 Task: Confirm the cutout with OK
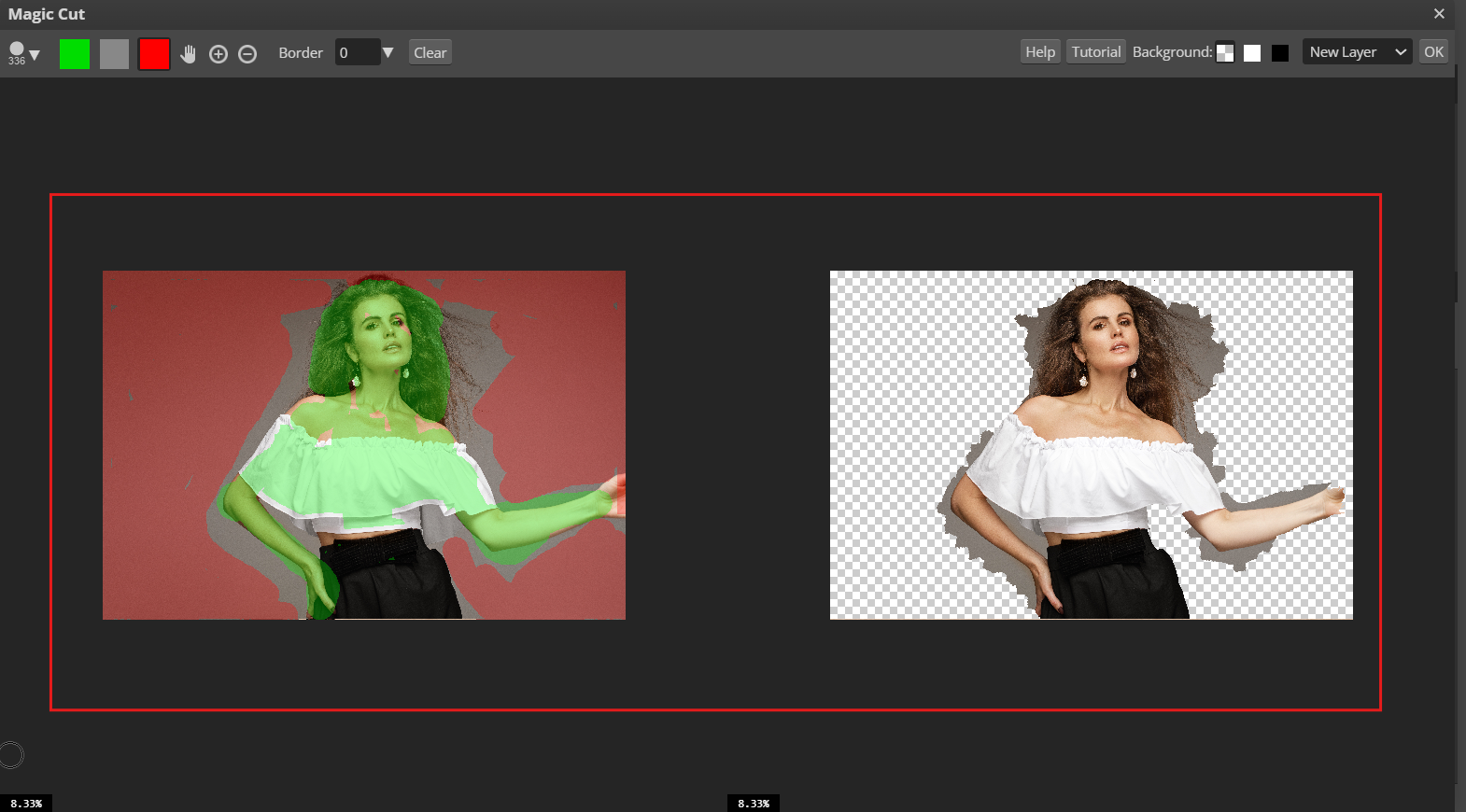click(x=1433, y=52)
